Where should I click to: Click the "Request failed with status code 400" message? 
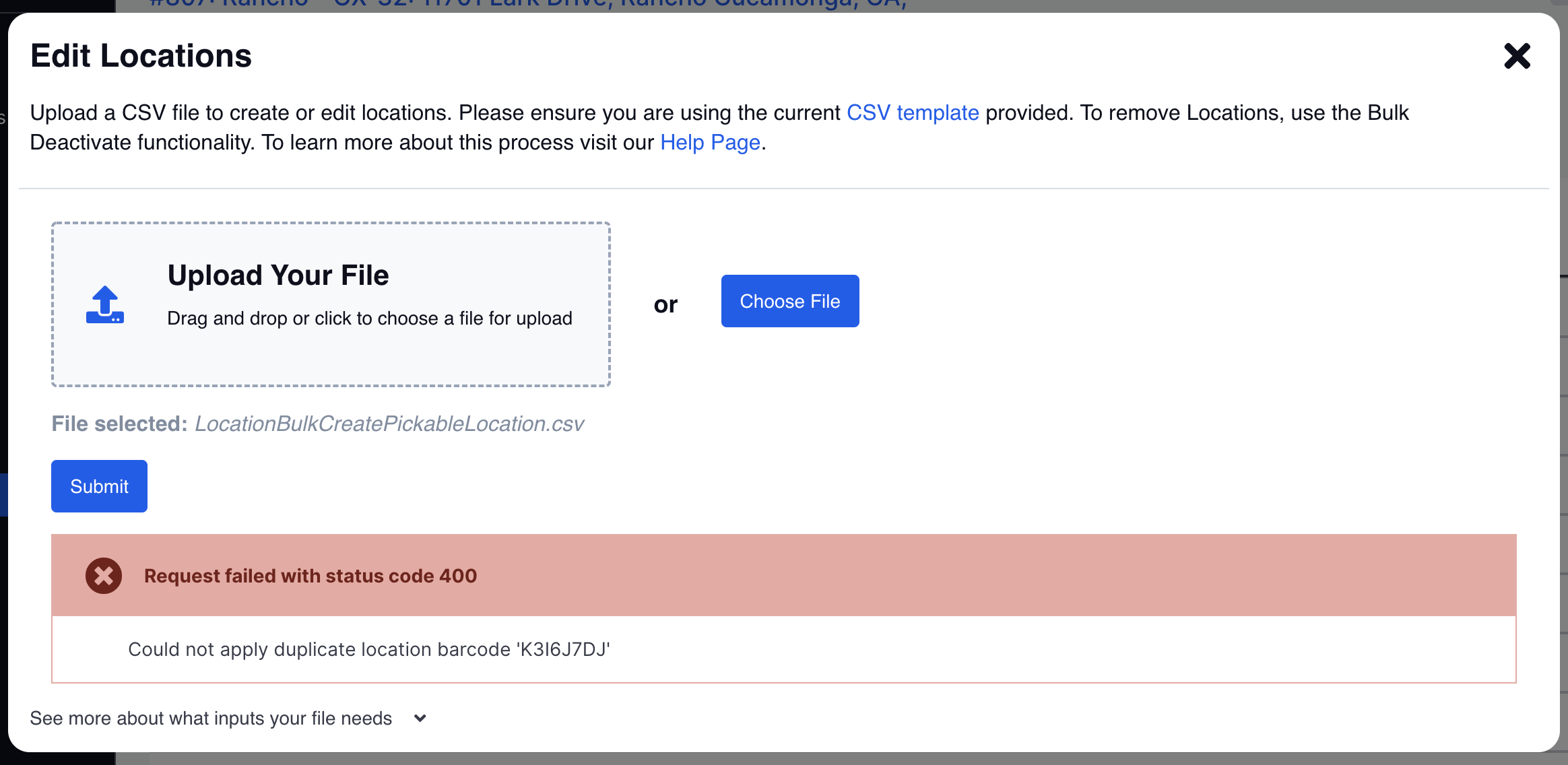click(x=311, y=576)
